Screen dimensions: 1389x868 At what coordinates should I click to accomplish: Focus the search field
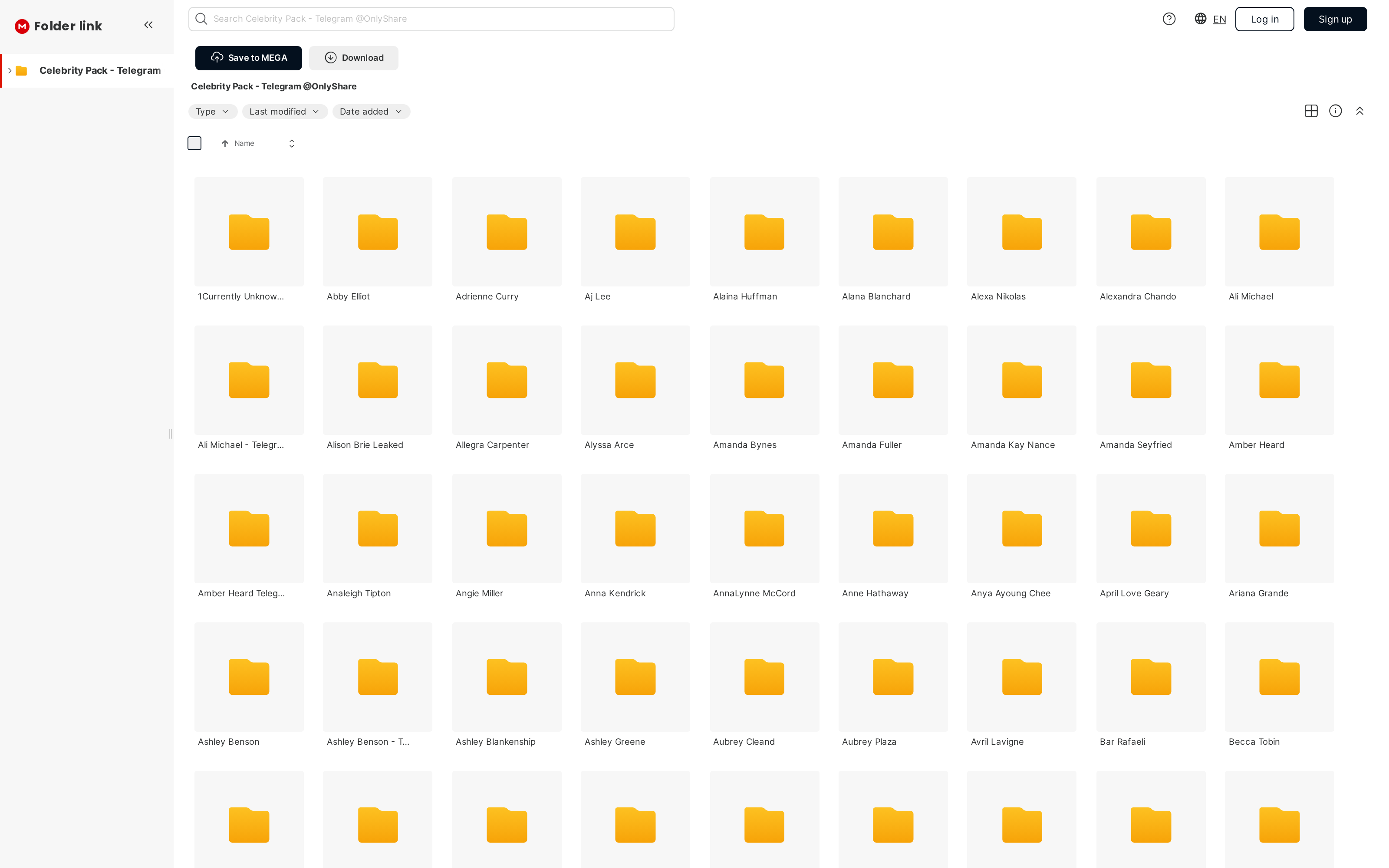(x=431, y=19)
